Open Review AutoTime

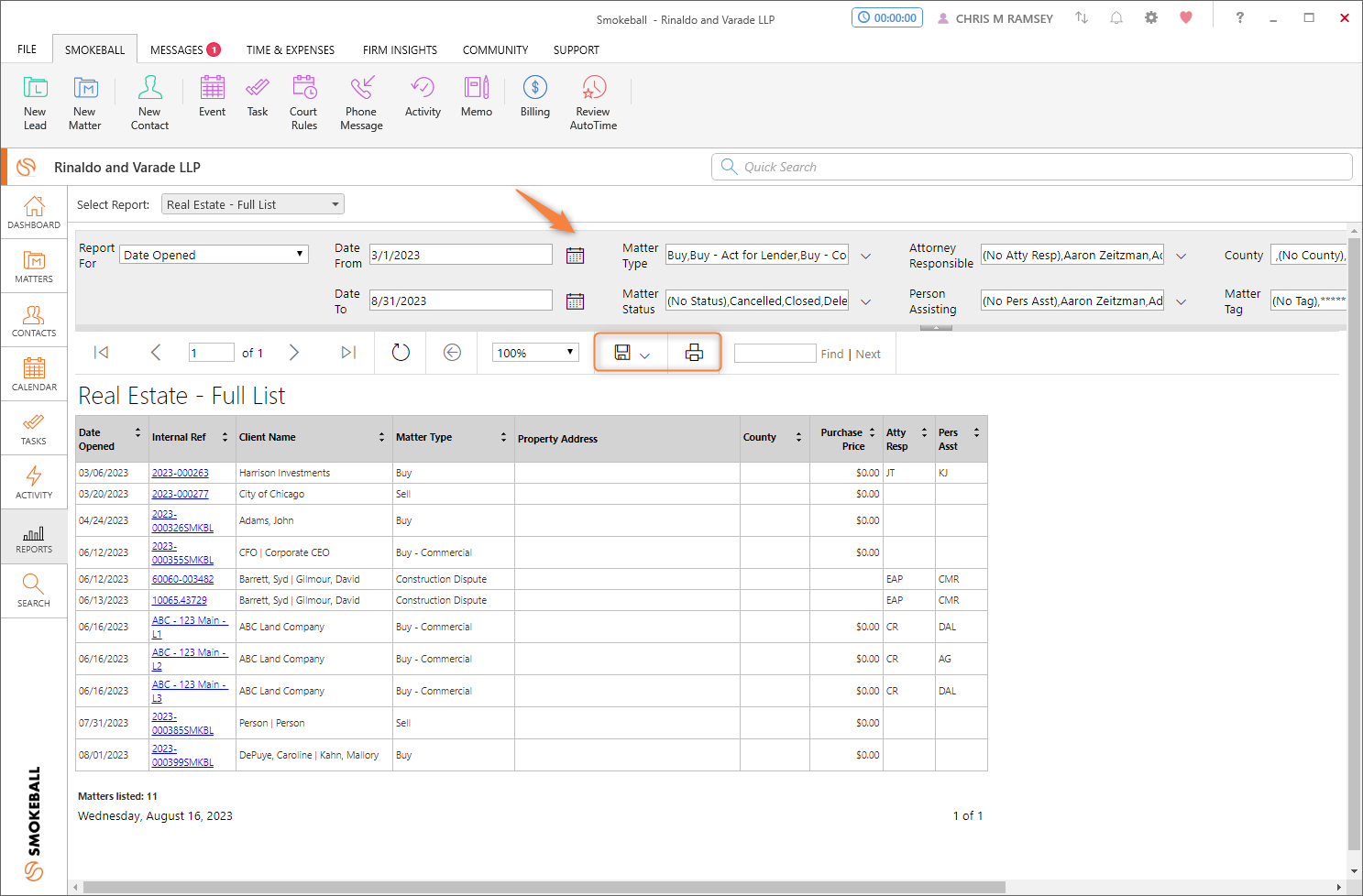click(x=593, y=103)
